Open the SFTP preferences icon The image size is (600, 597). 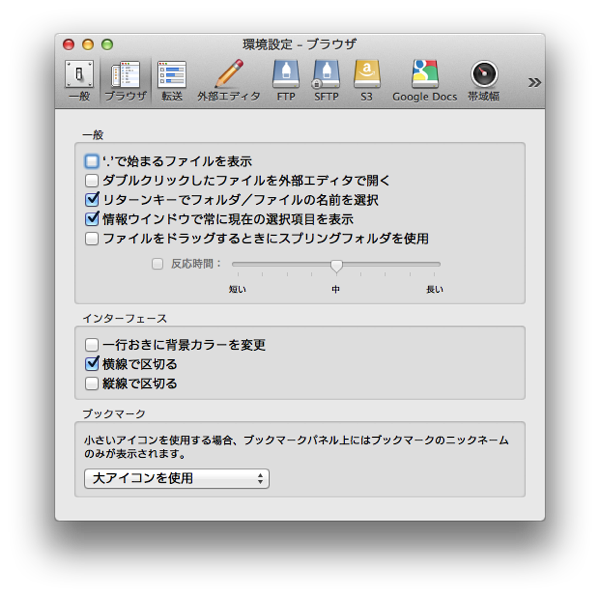326,81
